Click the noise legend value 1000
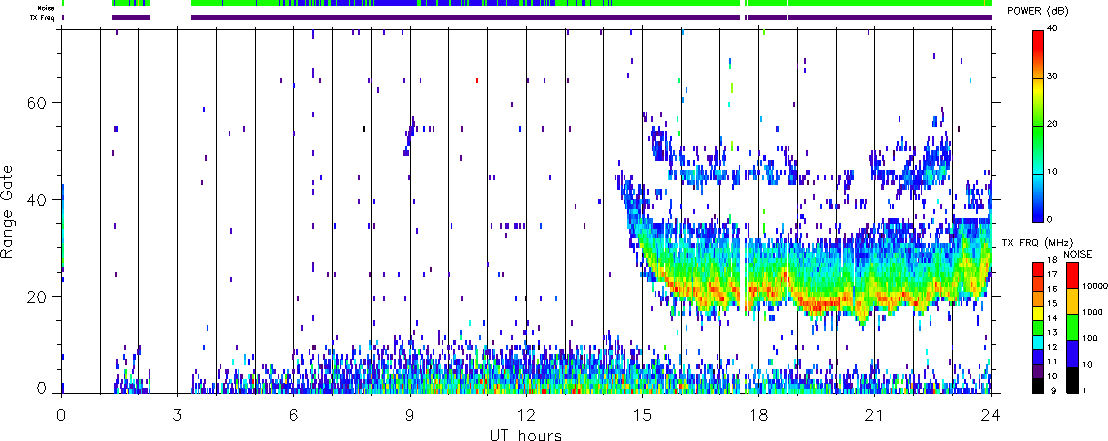Image resolution: width=1108 pixels, height=441 pixels. pos(1092,313)
